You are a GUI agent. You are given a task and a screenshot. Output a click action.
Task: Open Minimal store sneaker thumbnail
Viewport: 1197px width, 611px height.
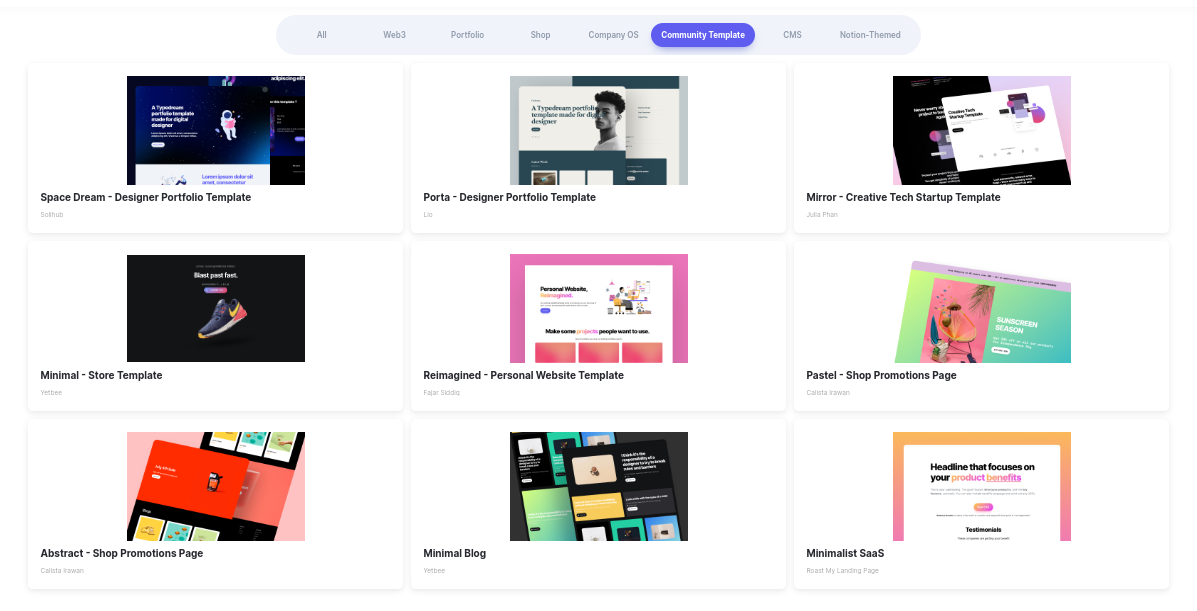216,309
